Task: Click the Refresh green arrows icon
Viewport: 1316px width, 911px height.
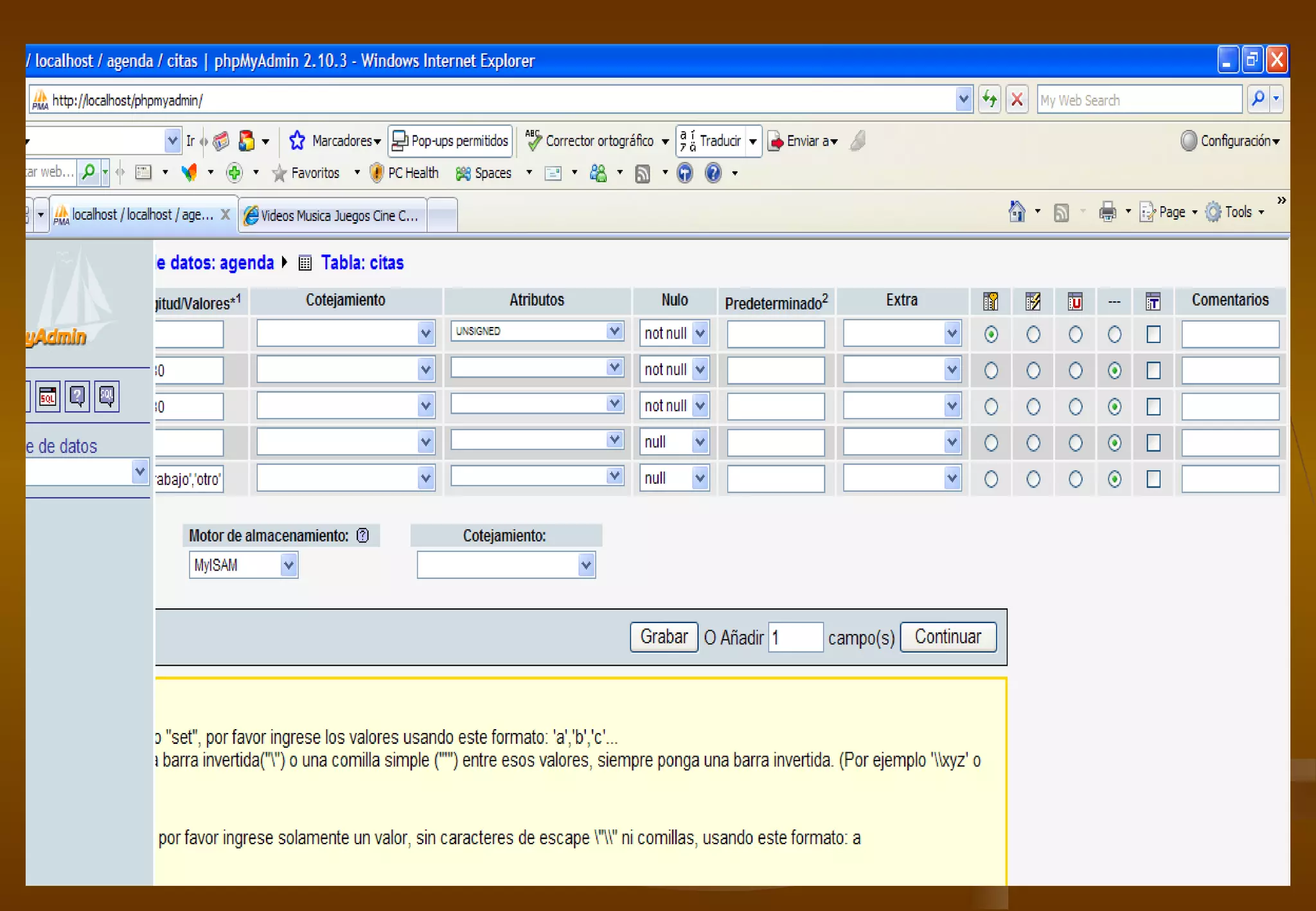Action: (x=990, y=100)
